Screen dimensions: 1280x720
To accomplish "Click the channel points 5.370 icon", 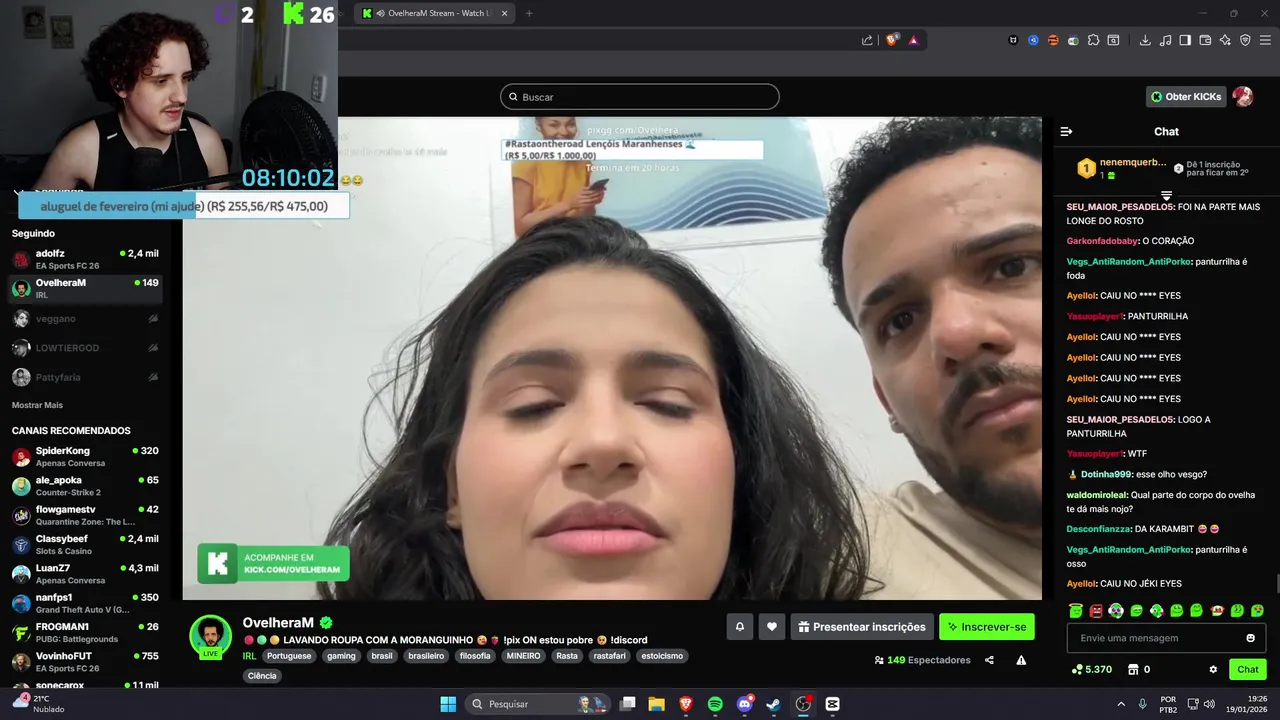I will (1077, 669).
